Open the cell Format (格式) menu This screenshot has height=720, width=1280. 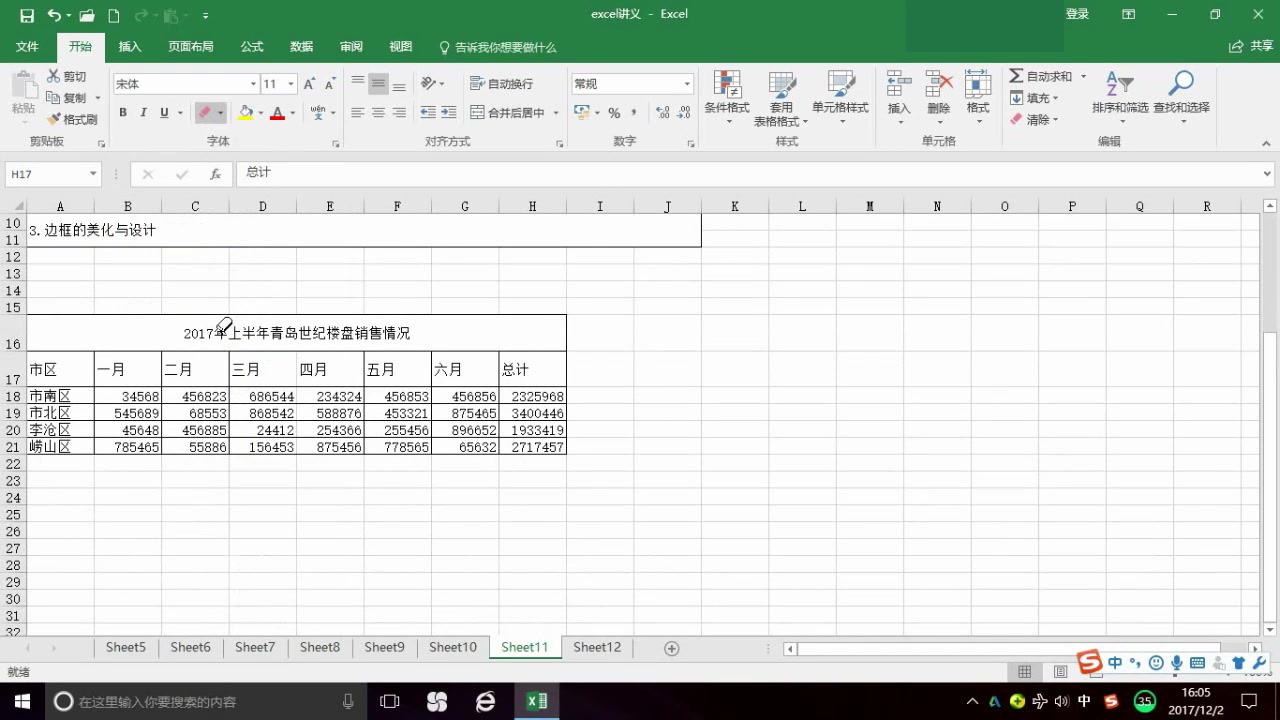(978, 97)
